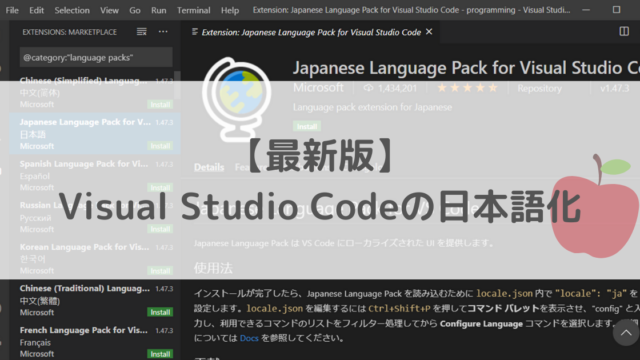Select Korean Language Pack list entry
Image resolution: width=640 pixels, height=360 pixels.
95,259
